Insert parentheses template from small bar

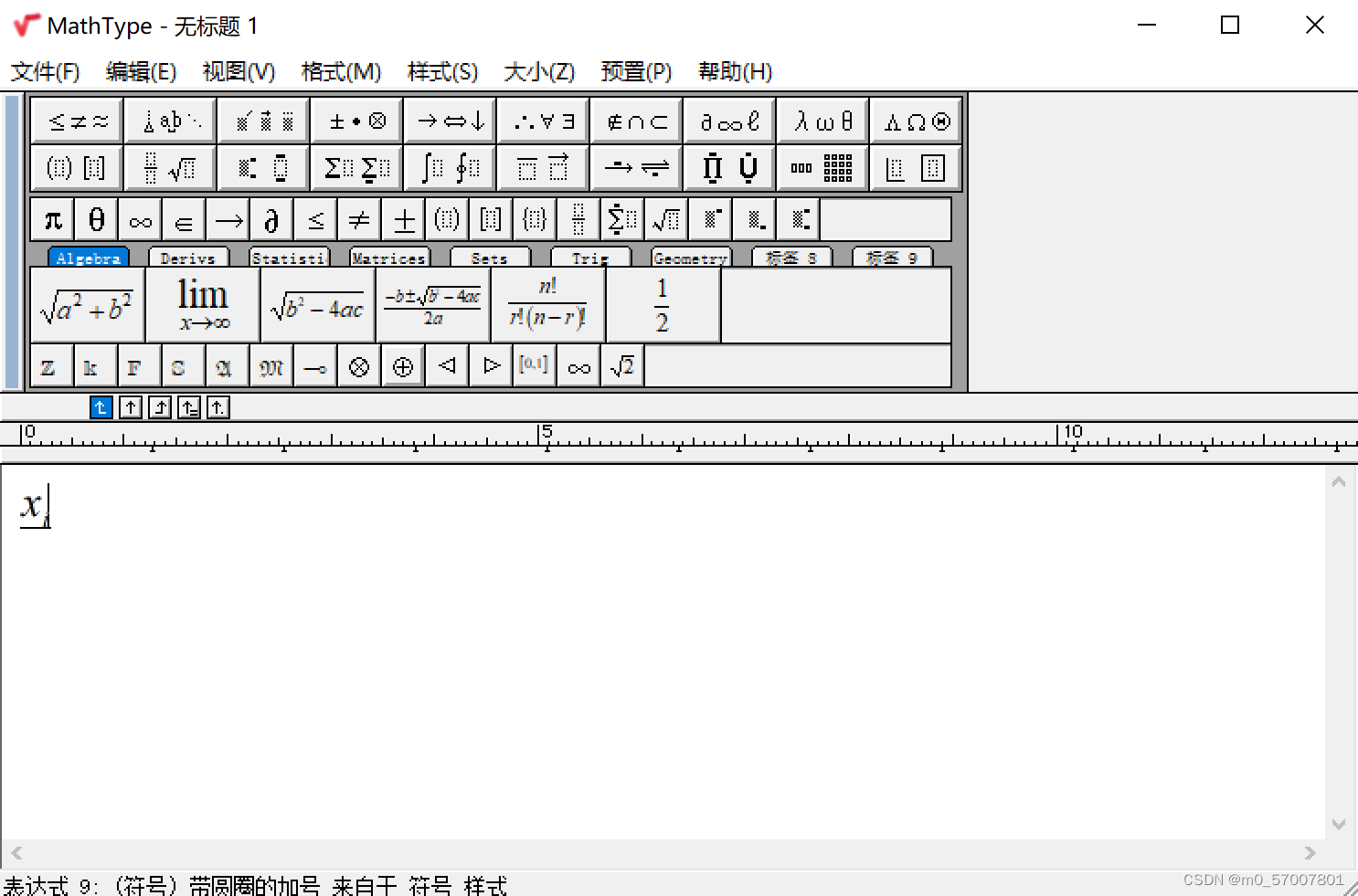pyautogui.click(x=448, y=219)
